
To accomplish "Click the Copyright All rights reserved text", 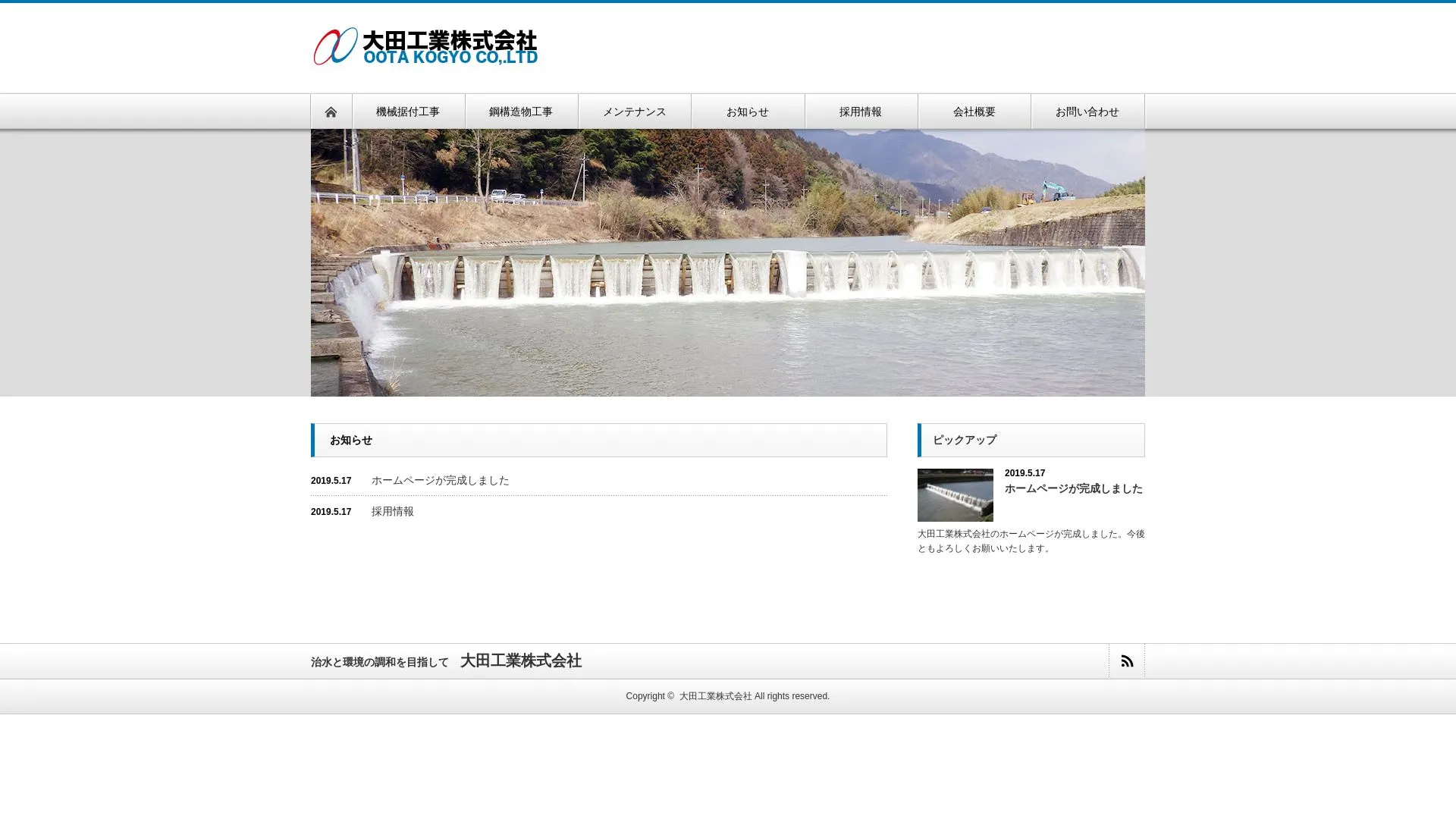I will 728,696.
